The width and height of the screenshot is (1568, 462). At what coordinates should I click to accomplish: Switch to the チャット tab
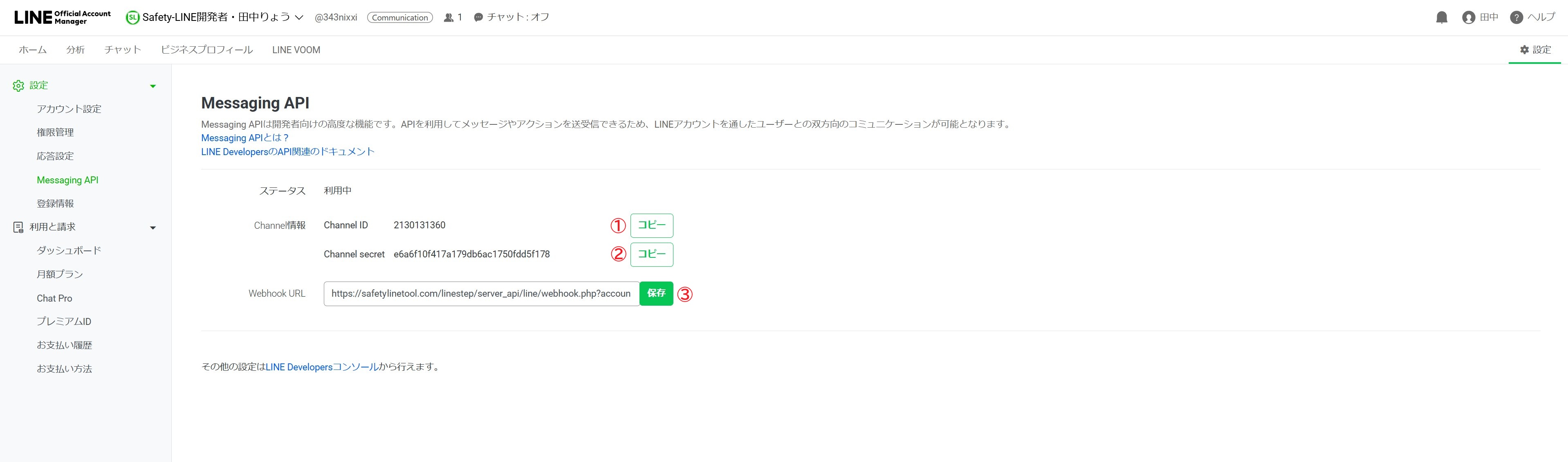122,50
